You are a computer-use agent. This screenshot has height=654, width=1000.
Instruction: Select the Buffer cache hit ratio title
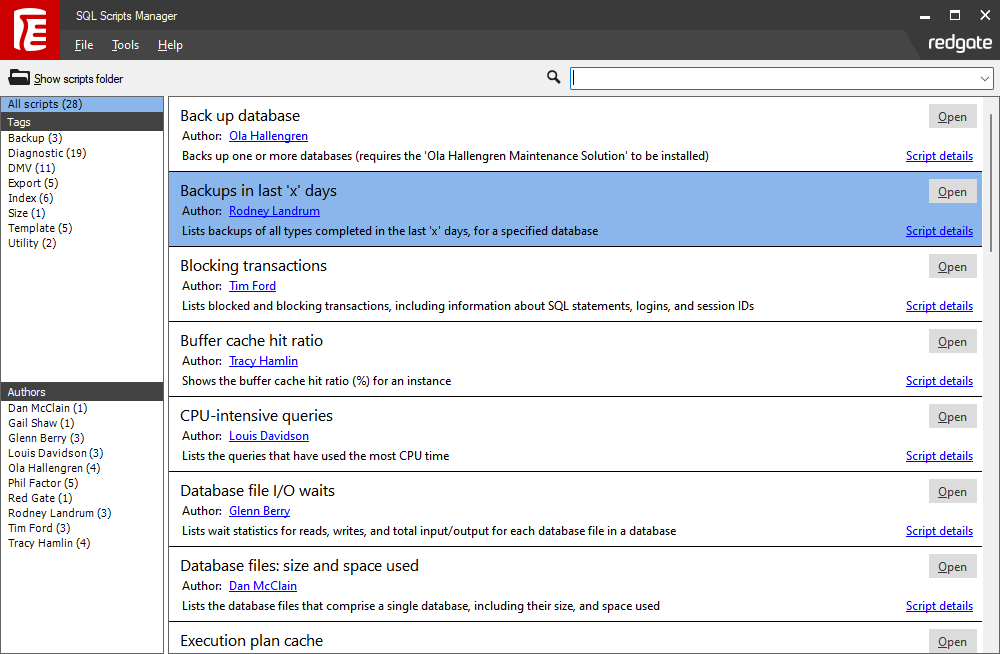tap(251, 341)
